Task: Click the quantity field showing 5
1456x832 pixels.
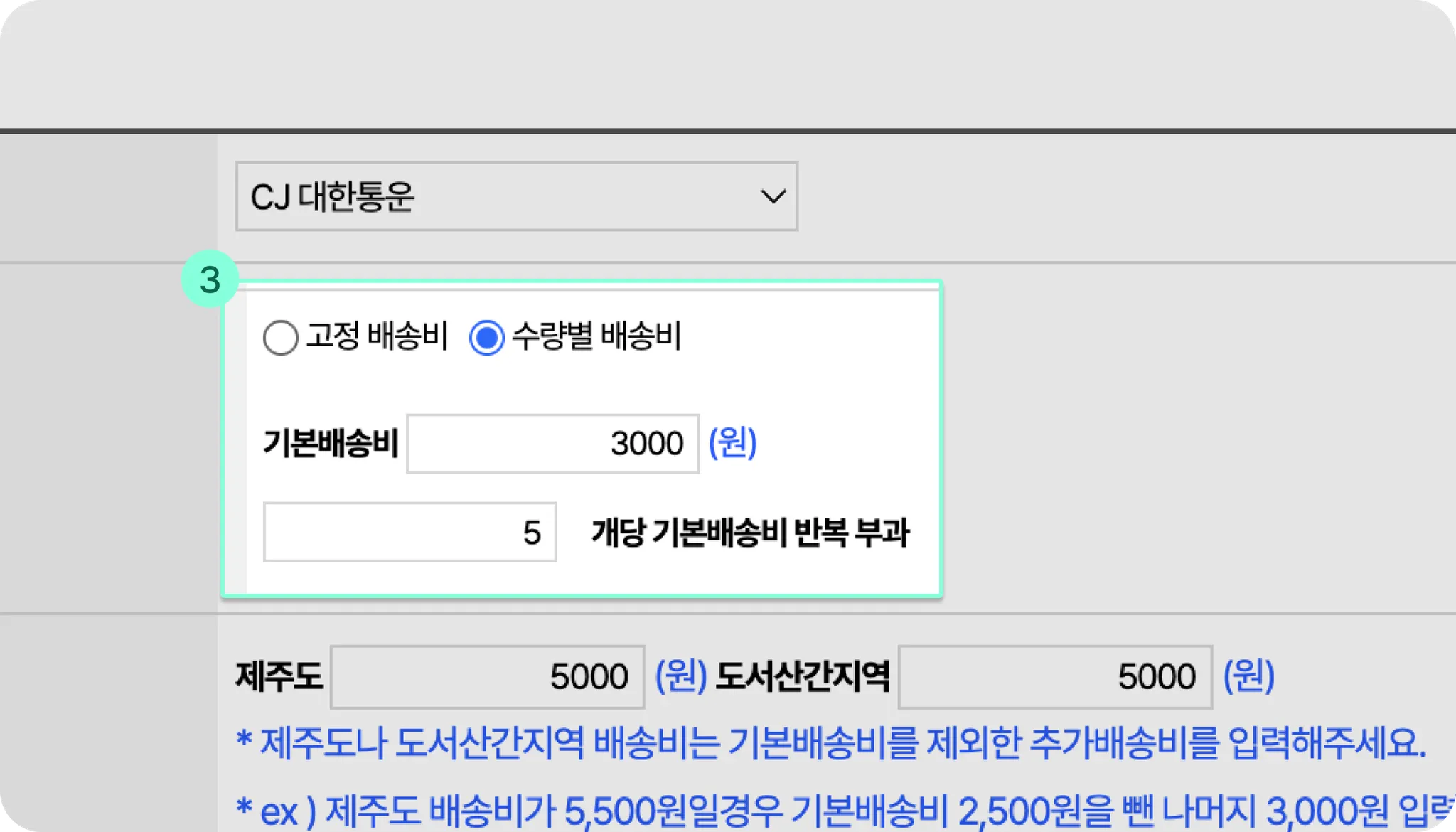Action: tap(409, 532)
